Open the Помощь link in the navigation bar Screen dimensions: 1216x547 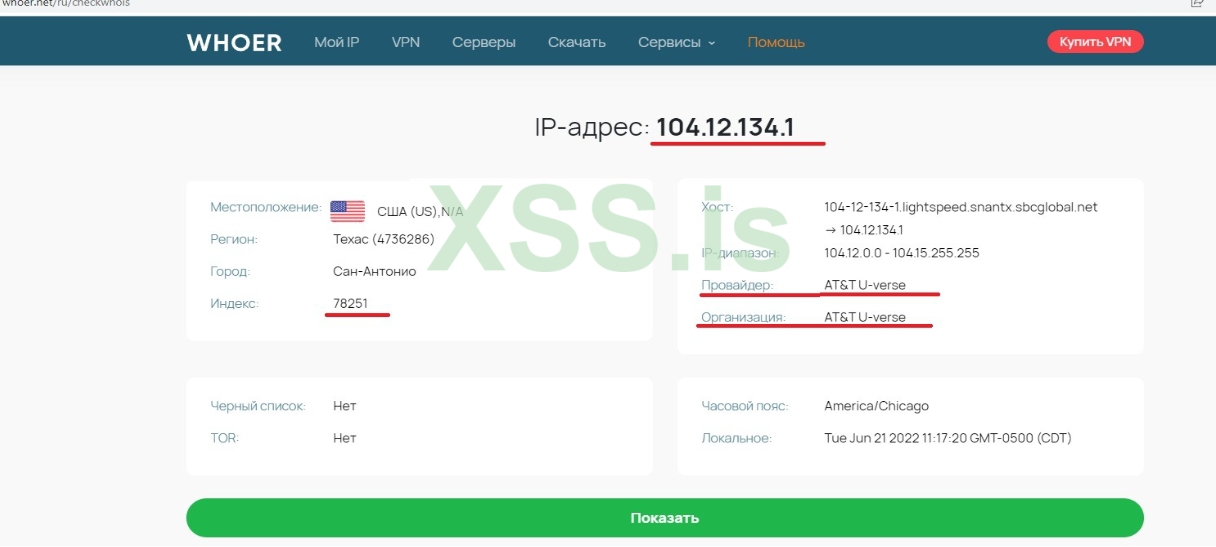[x=776, y=42]
